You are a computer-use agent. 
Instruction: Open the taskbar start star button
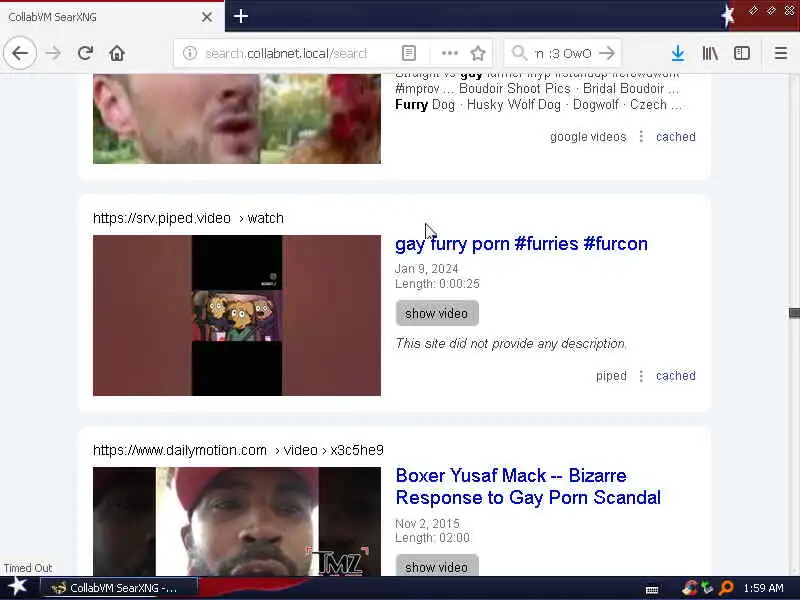[x=18, y=587]
